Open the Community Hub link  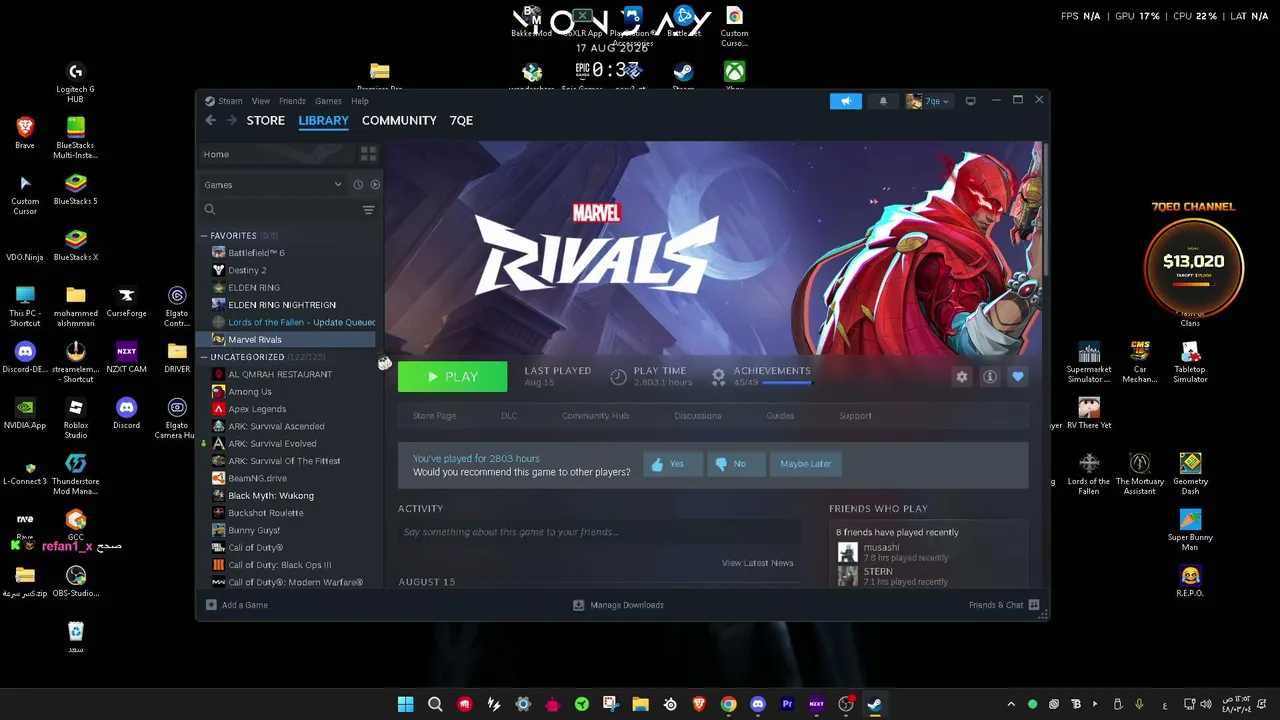coord(595,416)
